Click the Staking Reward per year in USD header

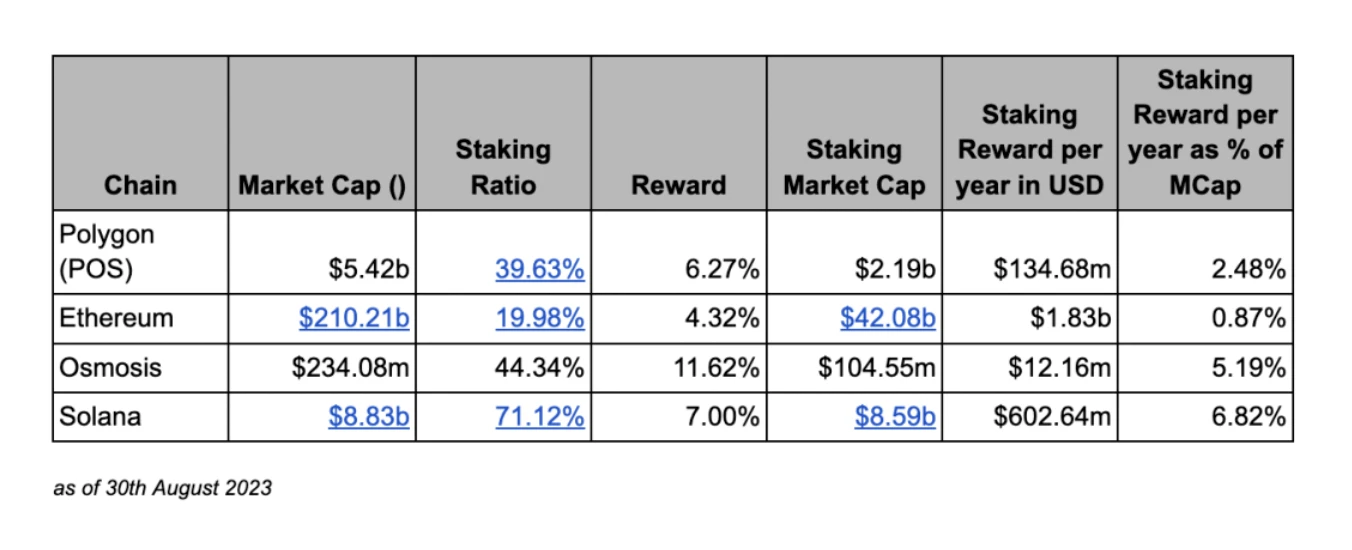(x=1029, y=150)
